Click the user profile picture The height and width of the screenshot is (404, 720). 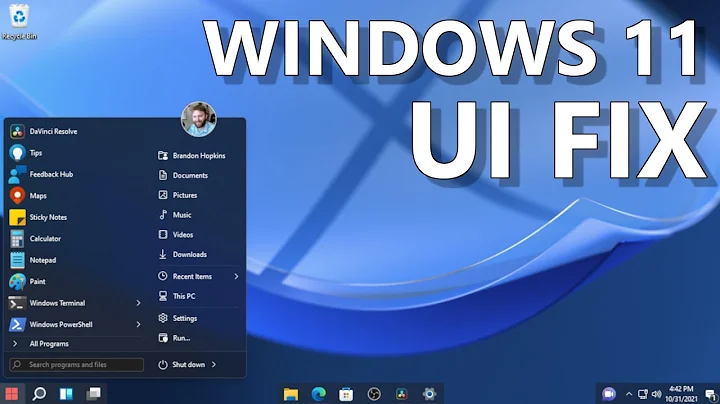pyautogui.click(x=199, y=119)
